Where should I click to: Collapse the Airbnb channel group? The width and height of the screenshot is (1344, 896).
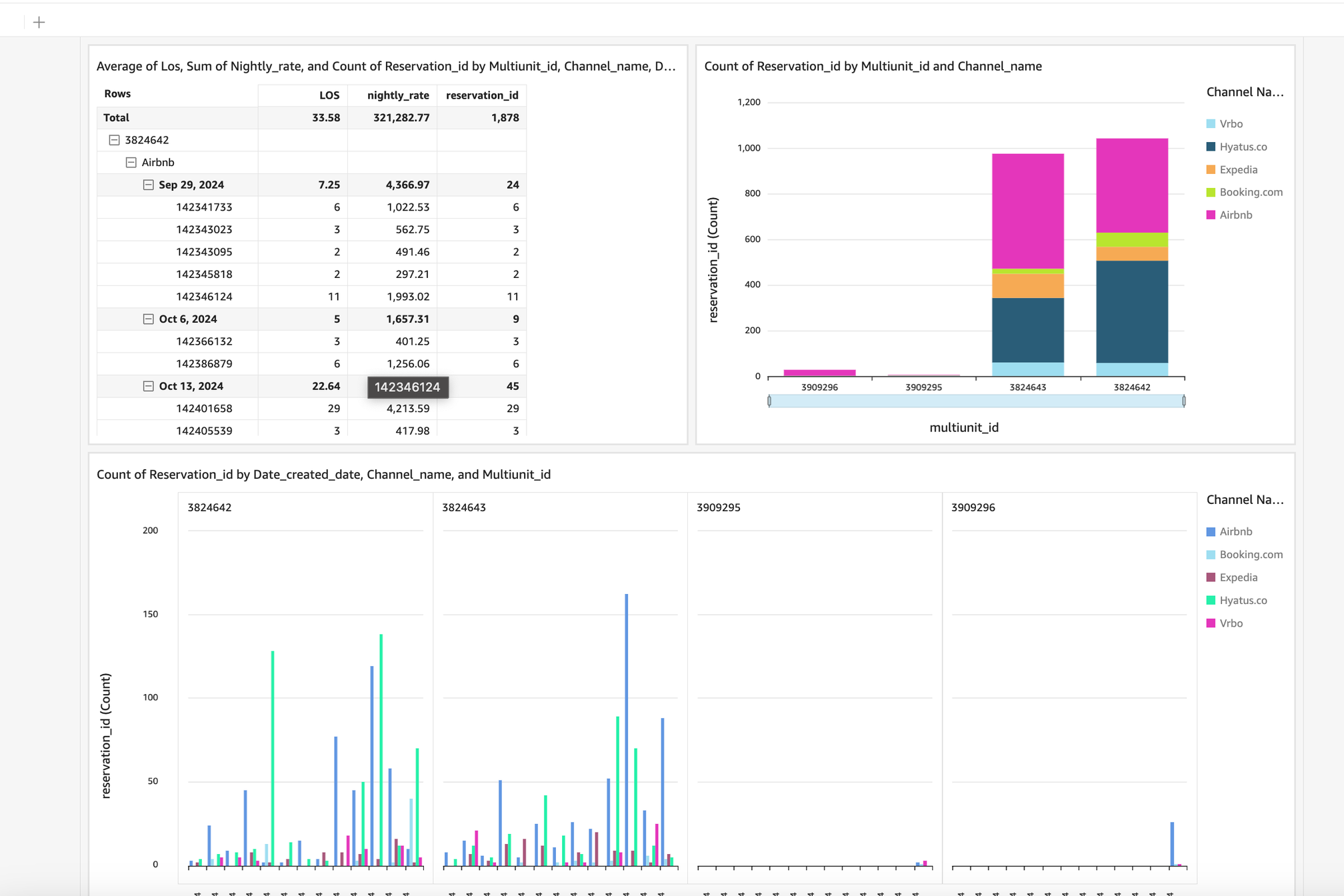pyautogui.click(x=131, y=163)
